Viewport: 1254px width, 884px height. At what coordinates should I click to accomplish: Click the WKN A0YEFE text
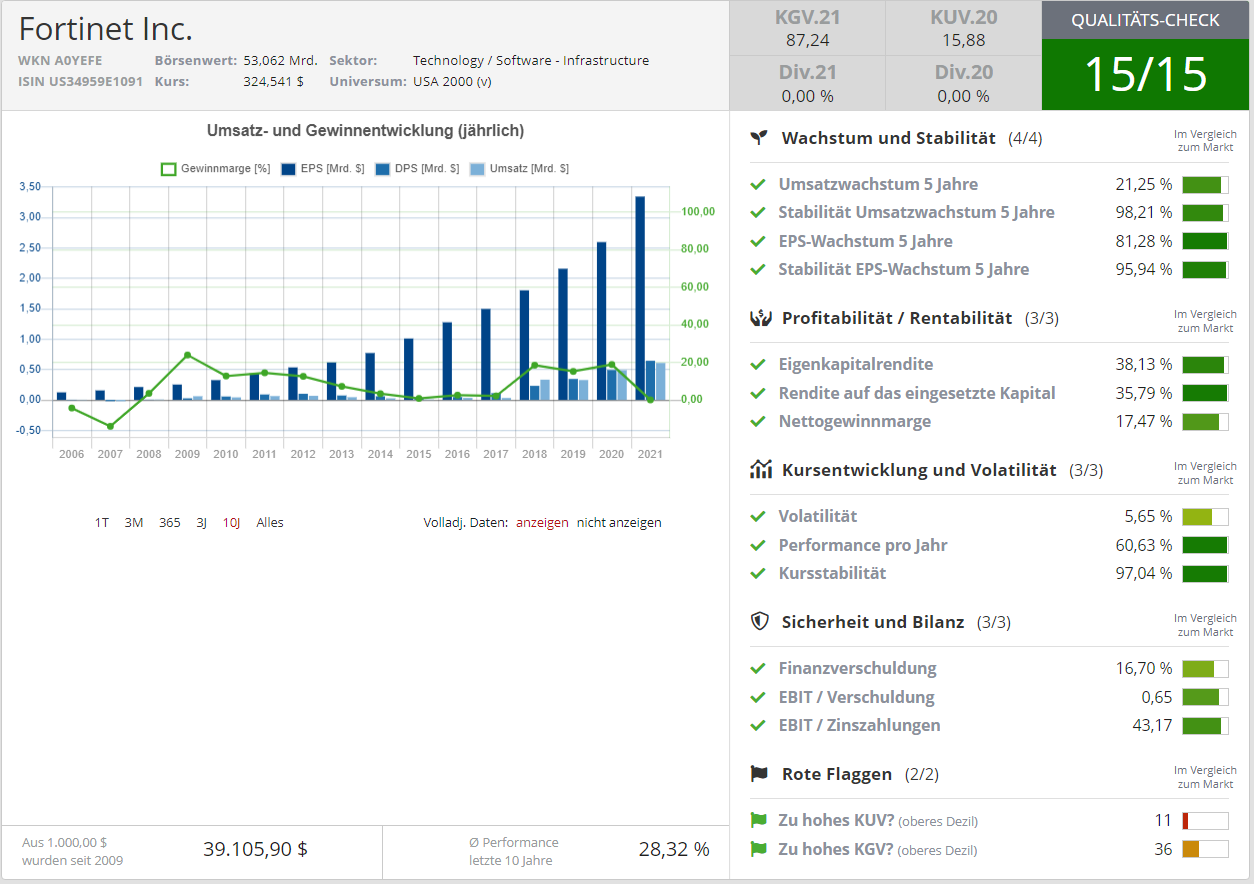point(60,61)
